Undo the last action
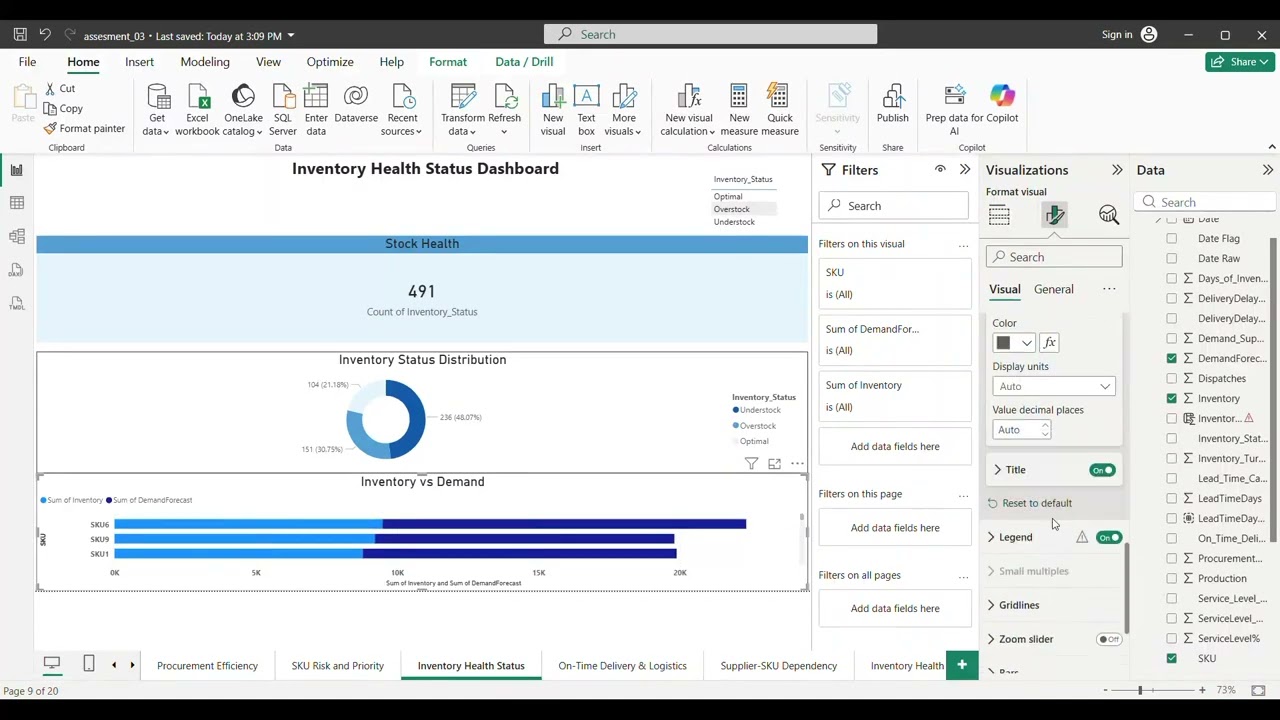The width and height of the screenshot is (1280, 720). tap(45, 35)
